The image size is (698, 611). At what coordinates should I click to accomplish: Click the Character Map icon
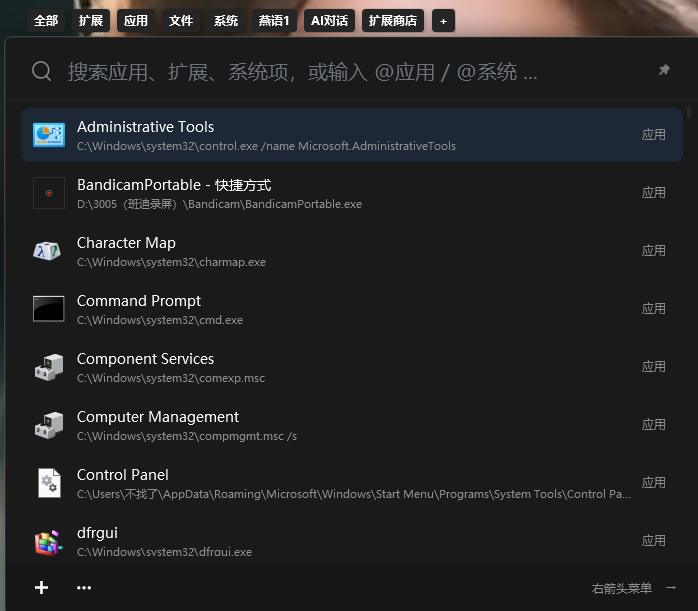pos(47,251)
